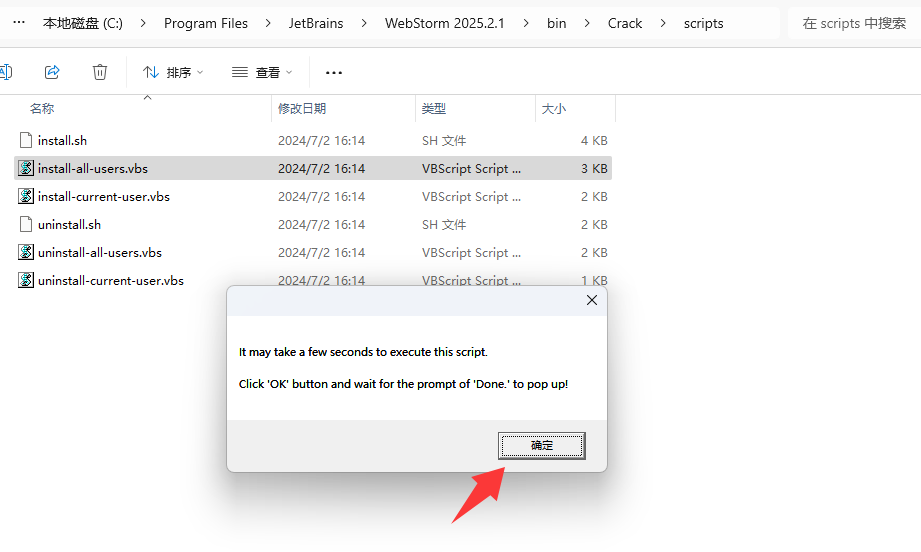Expand the chevron after Program Files
This screenshot has width=921, height=552.
click(x=268, y=23)
